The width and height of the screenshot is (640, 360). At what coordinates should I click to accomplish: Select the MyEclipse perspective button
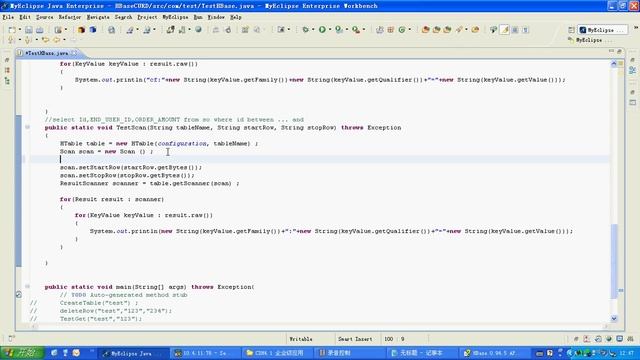coord(602,30)
